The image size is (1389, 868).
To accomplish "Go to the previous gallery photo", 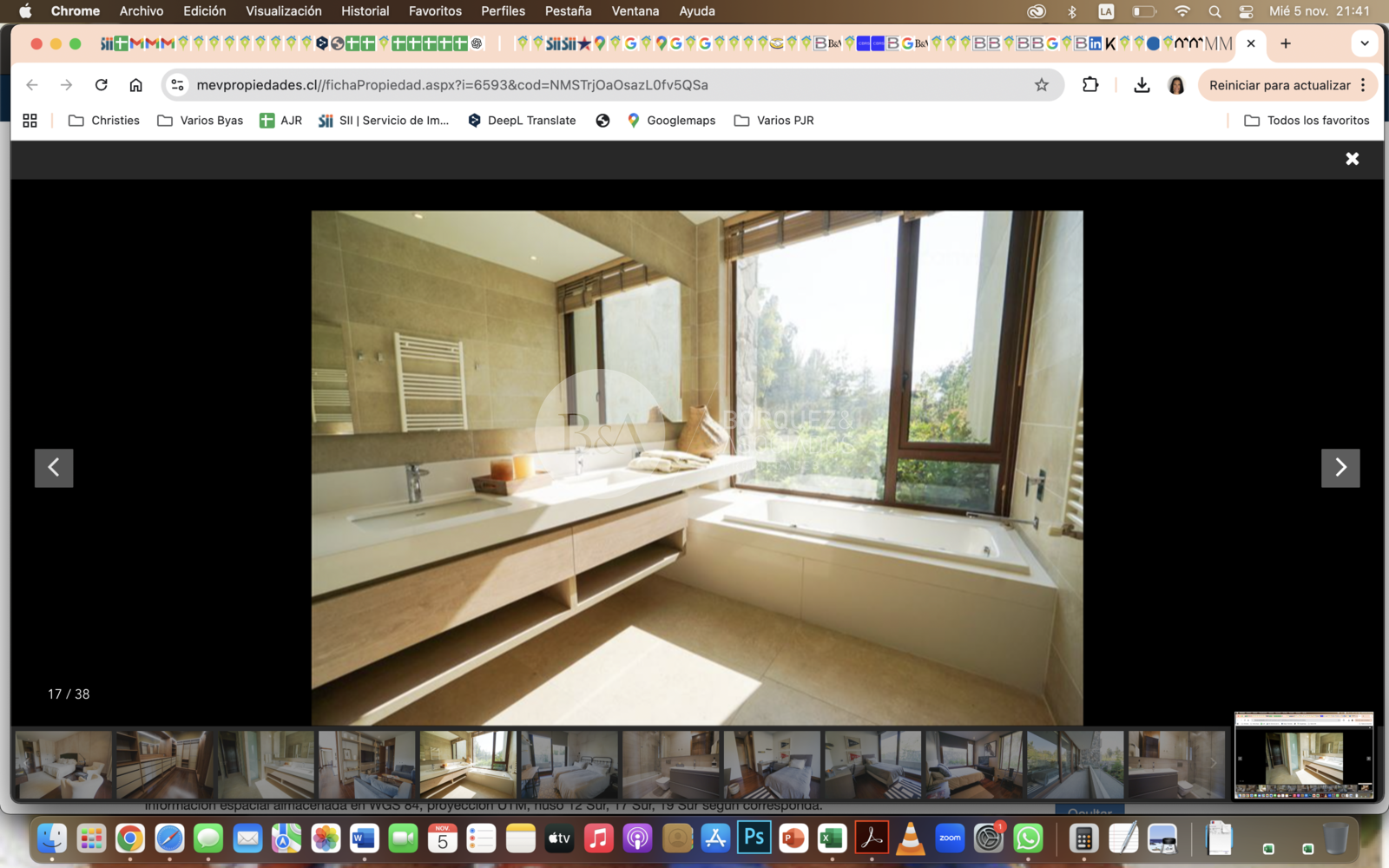I will (x=54, y=468).
